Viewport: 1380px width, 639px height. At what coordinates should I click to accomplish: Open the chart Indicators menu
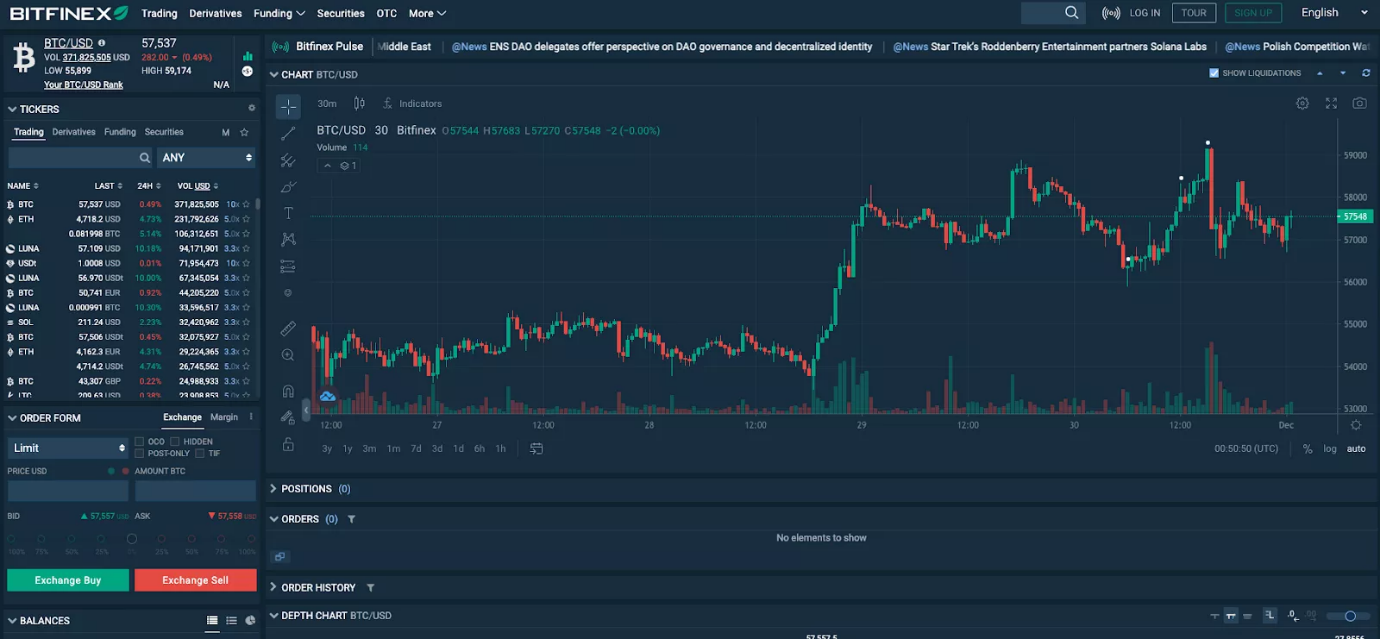click(x=412, y=103)
